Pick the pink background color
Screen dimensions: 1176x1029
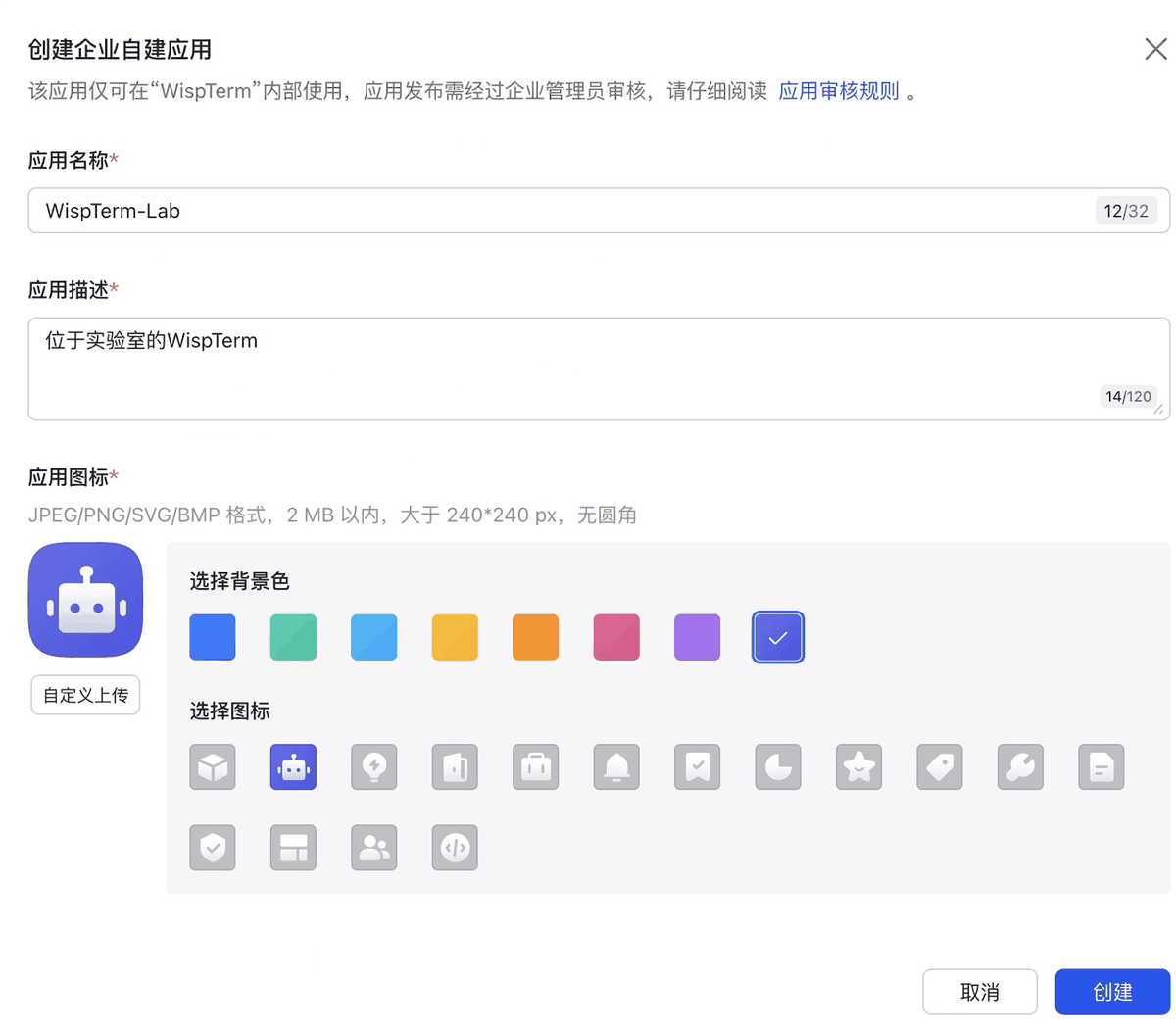pos(616,637)
